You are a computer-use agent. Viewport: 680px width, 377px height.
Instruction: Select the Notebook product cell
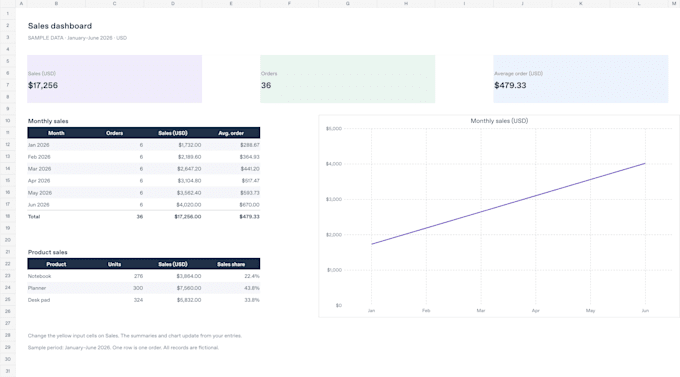56,276
